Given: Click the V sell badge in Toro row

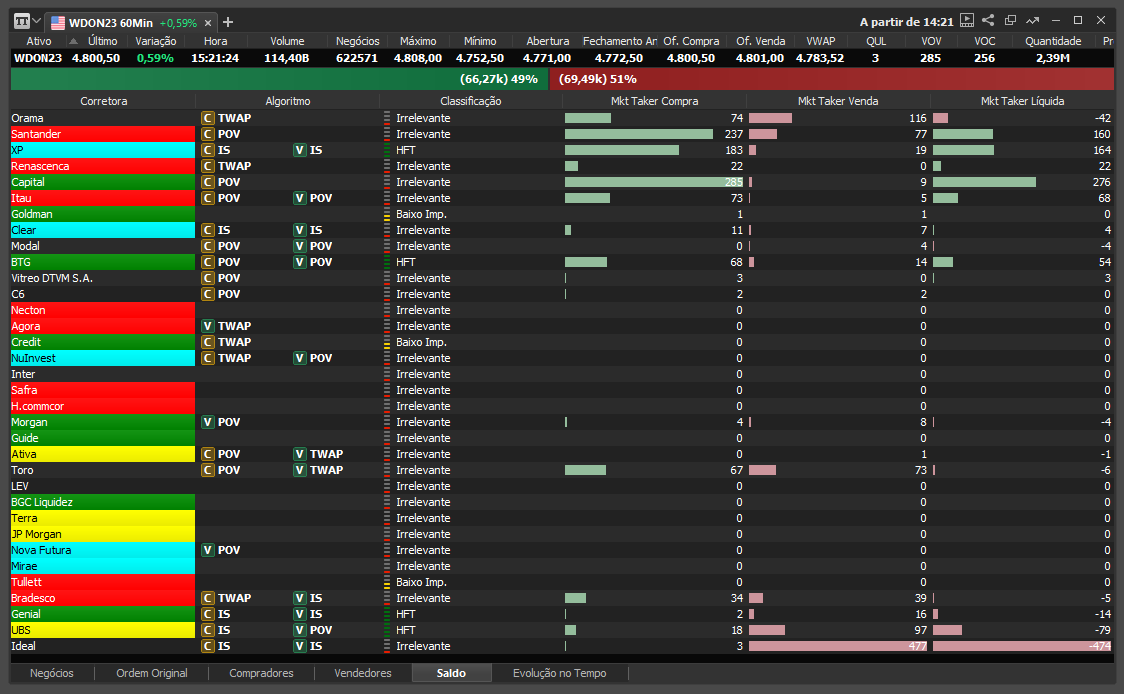Looking at the screenshot, I should [x=300, y=470].
